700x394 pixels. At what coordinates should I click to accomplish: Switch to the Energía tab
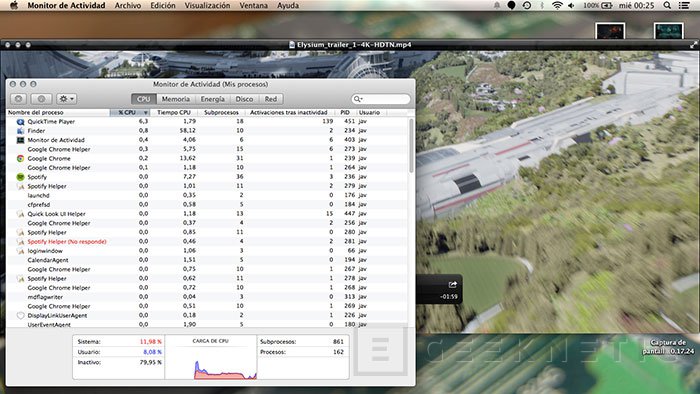click(212, 99)
